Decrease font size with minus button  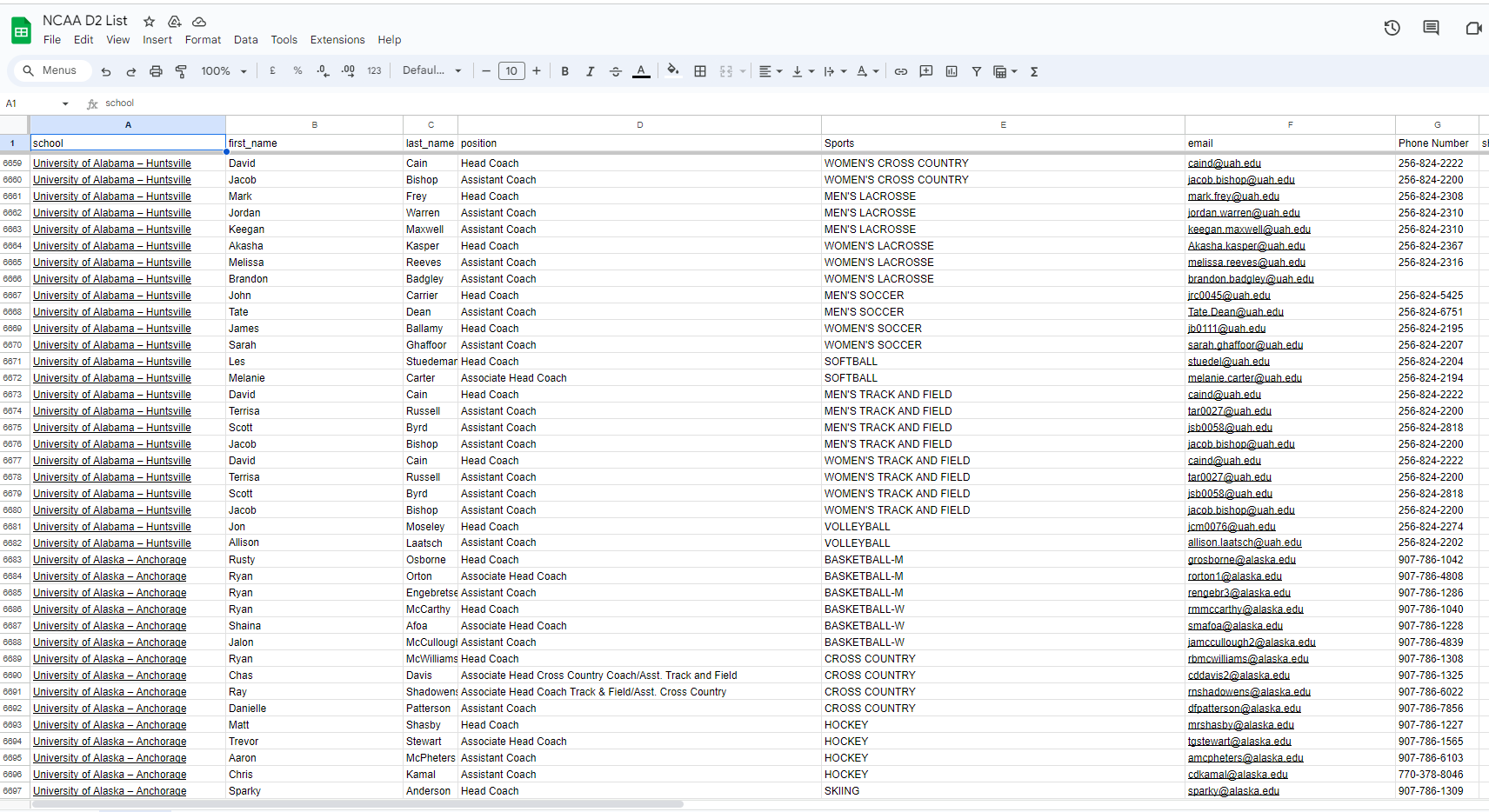486,71
